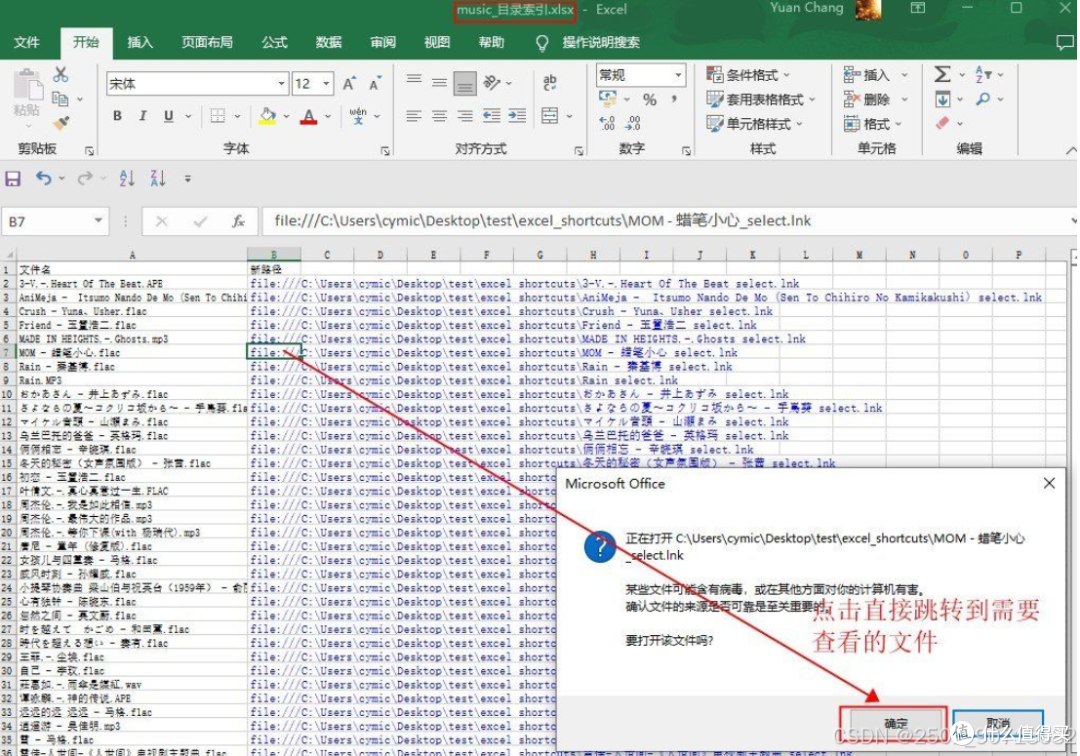
Task: Apply comma style format
Action: tap(674, 100)
